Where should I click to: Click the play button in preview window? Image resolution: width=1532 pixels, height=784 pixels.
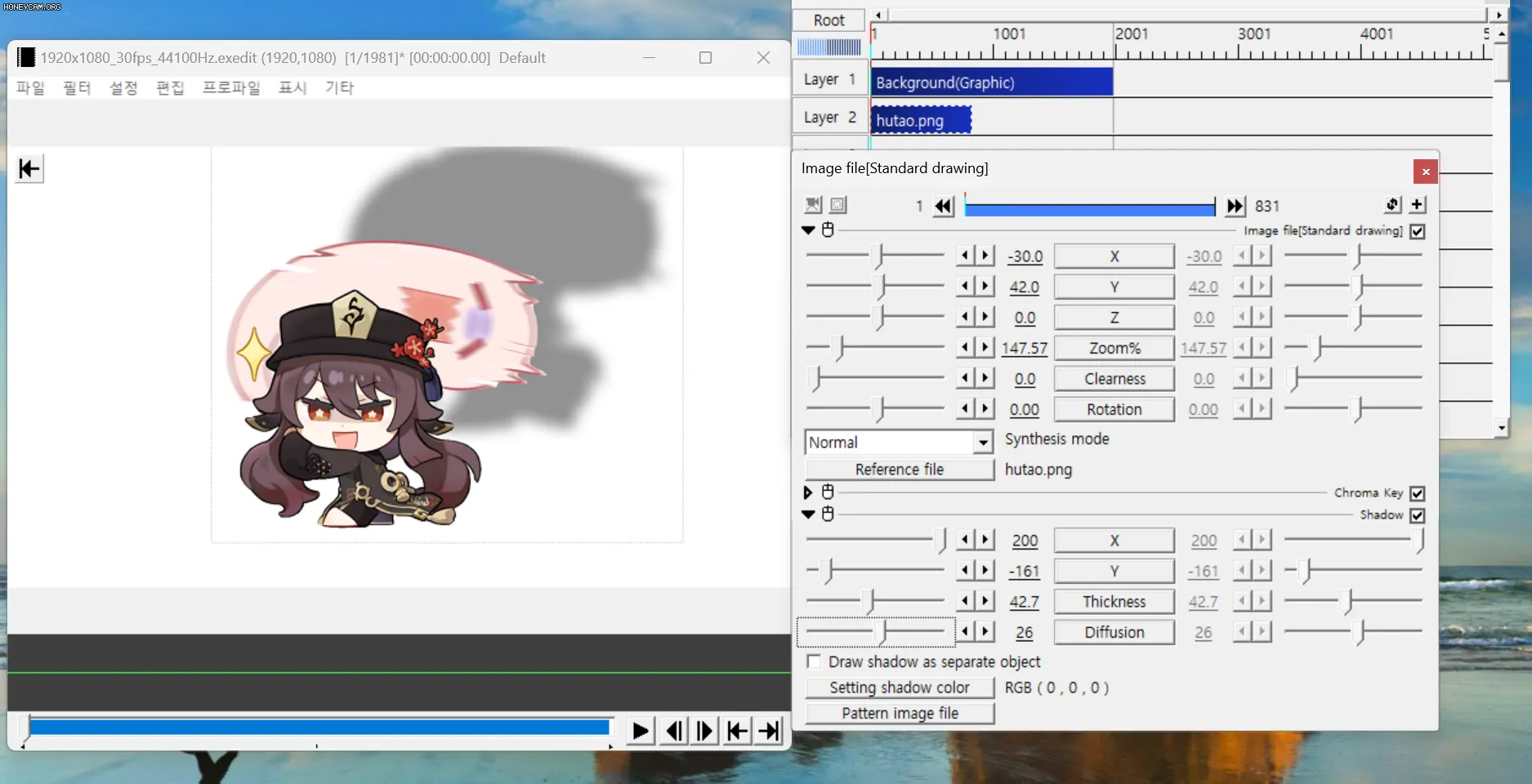click(641, 731)
